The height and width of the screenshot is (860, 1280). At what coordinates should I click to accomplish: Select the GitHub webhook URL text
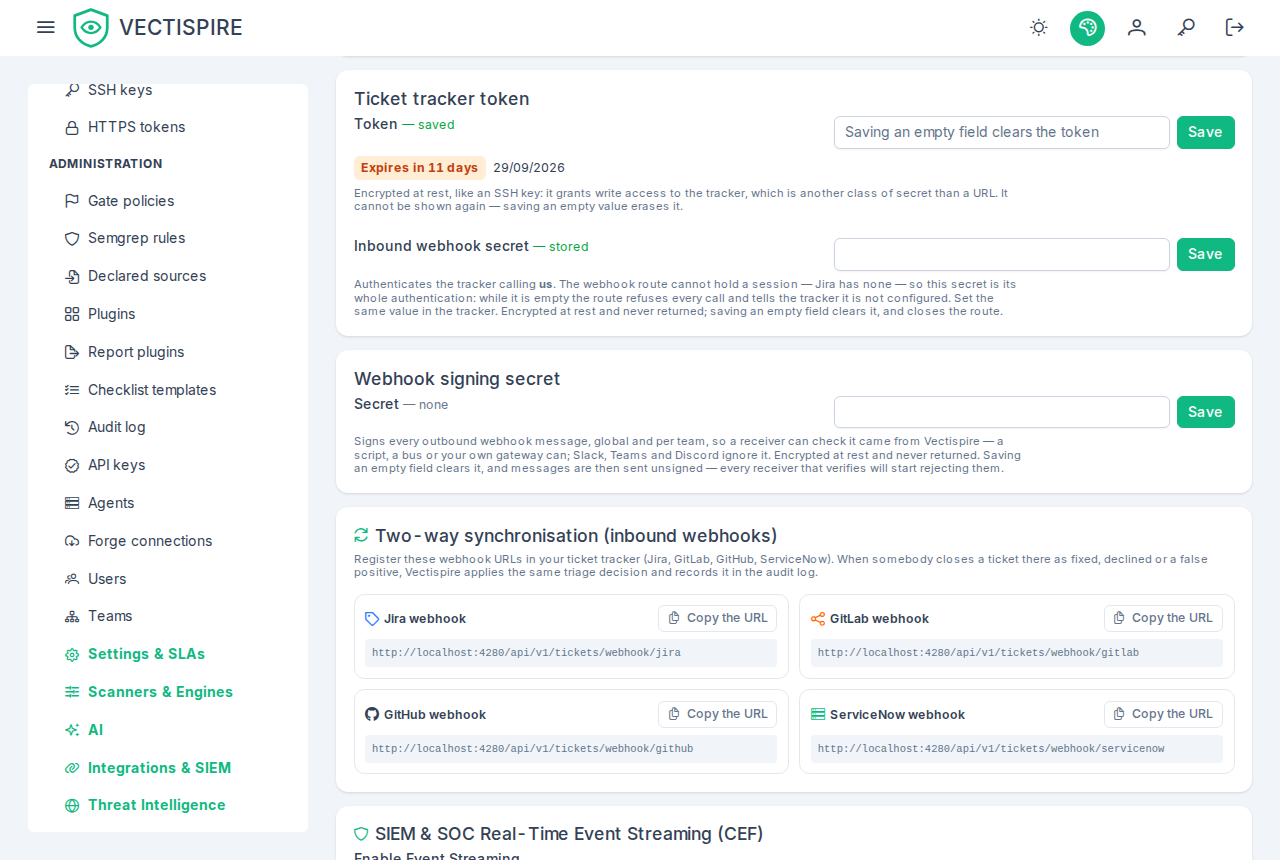coord(533,748)
